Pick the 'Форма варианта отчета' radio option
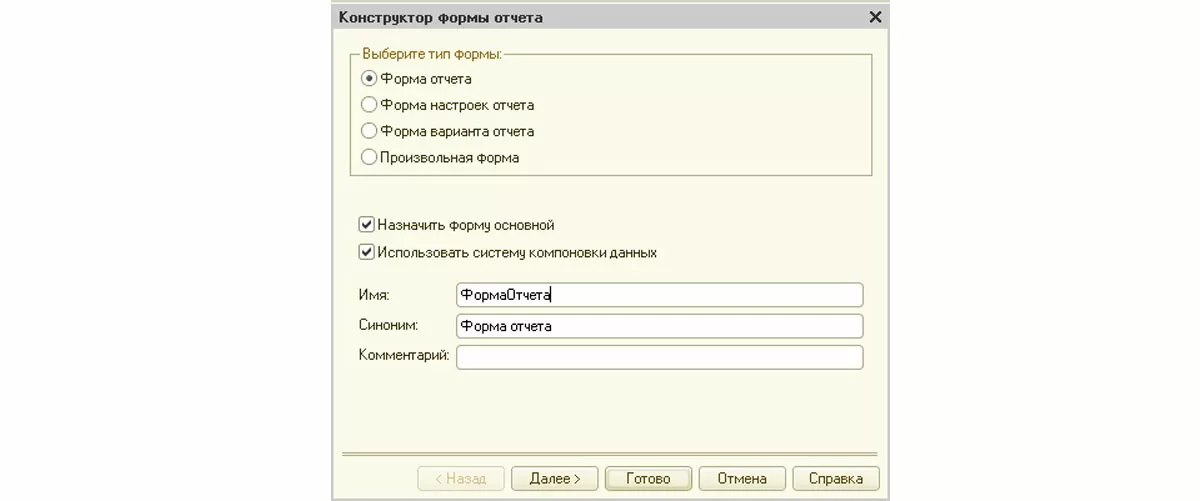 click(369, 131)
